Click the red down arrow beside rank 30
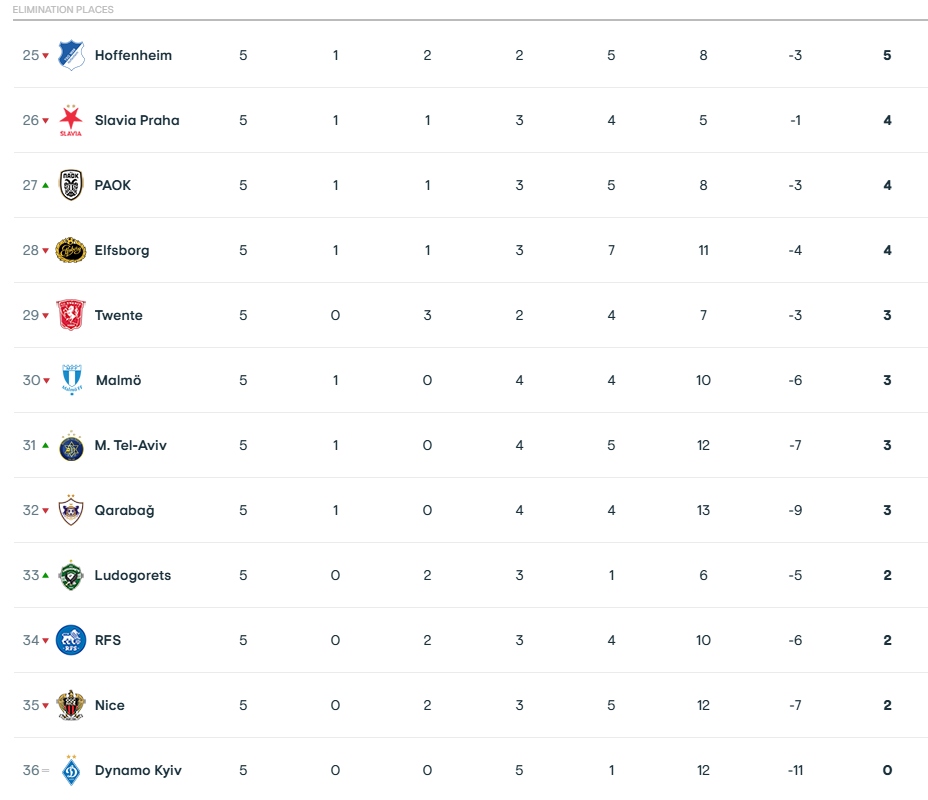Image resolution: width=928 pixels, height=800 pixels. pos(46,380)
